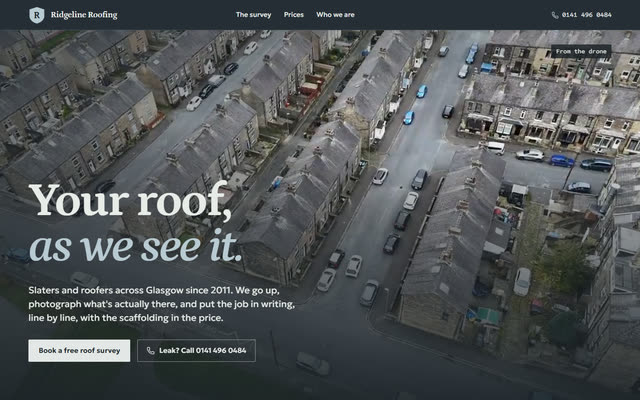Click the phone icon in header

pos(555,15)
